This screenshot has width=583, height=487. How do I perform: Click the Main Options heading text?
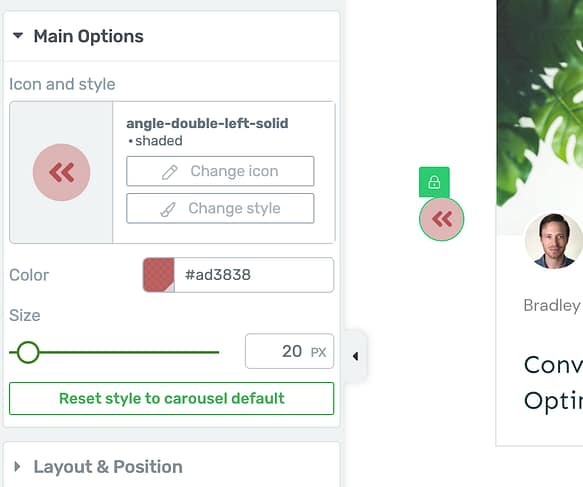88,36
